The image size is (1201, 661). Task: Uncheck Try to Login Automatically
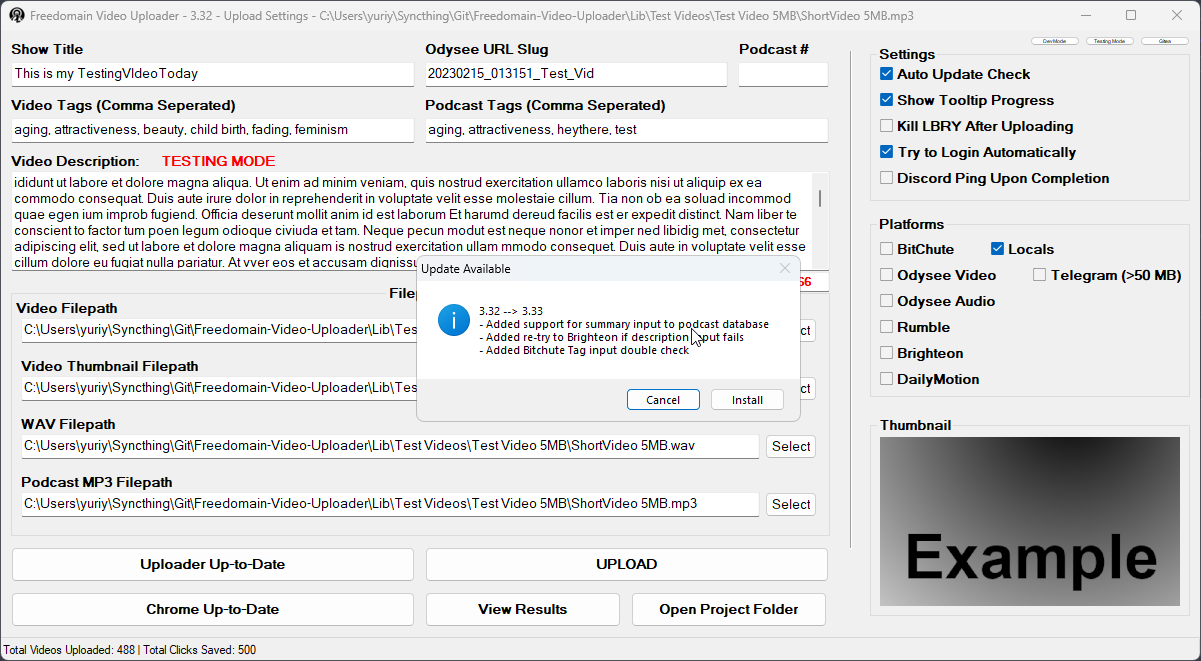886,152
